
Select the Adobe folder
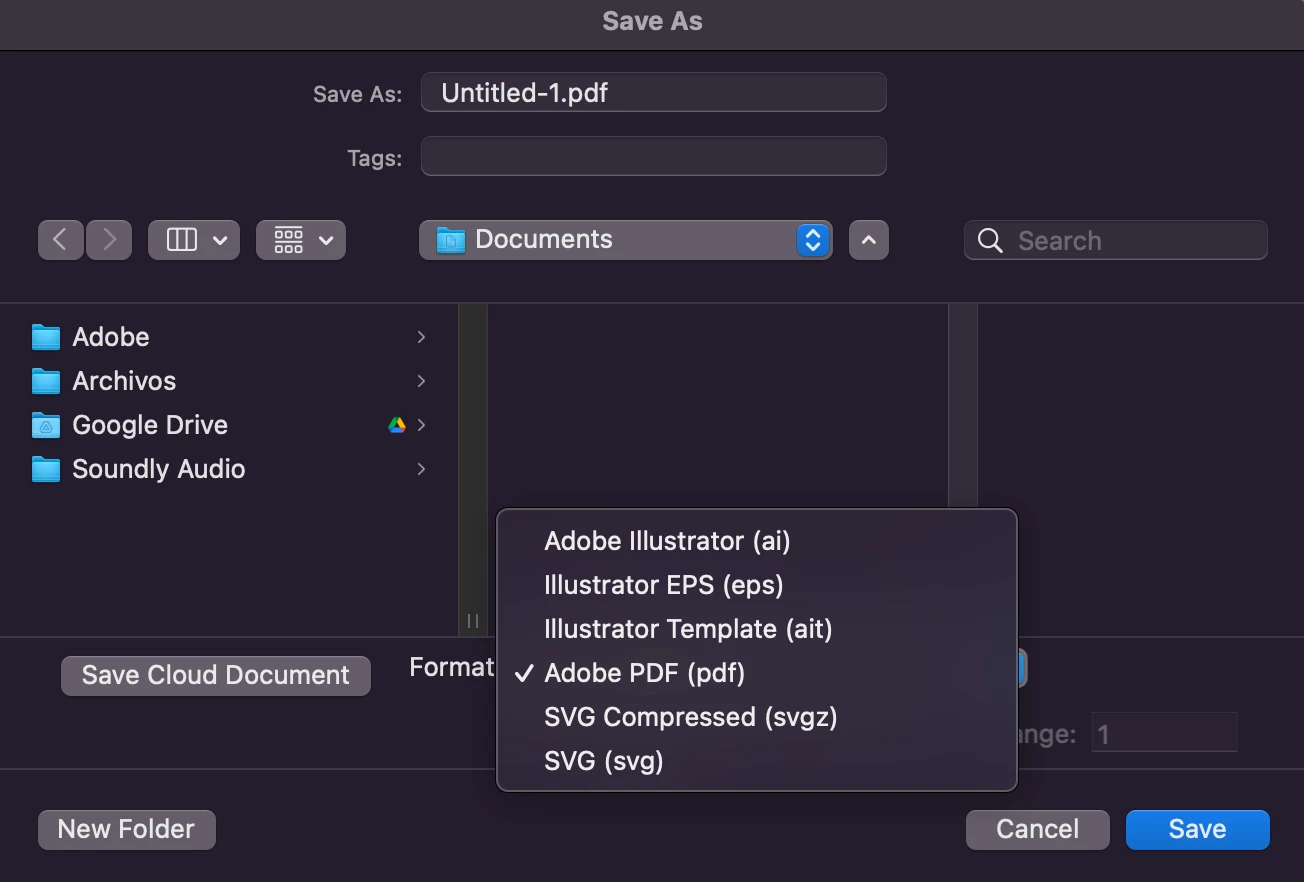click(x=229, y=337)
